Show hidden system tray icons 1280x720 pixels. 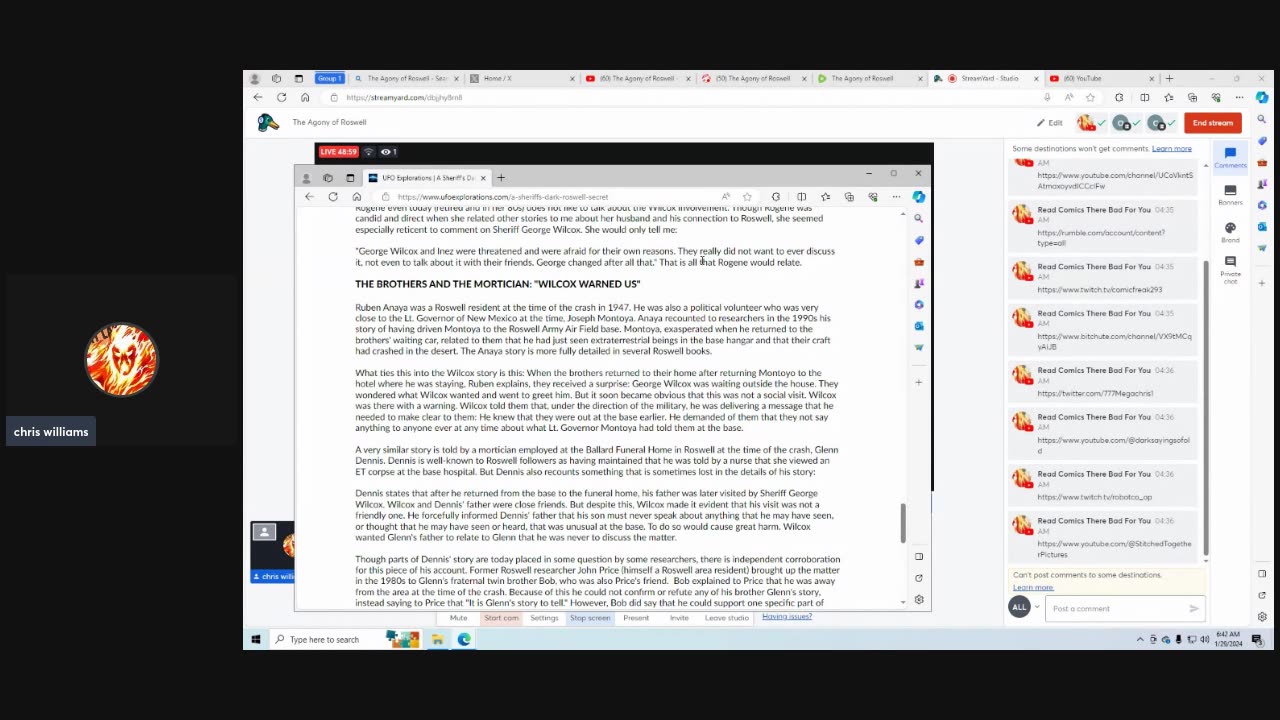coord(1140,640)
